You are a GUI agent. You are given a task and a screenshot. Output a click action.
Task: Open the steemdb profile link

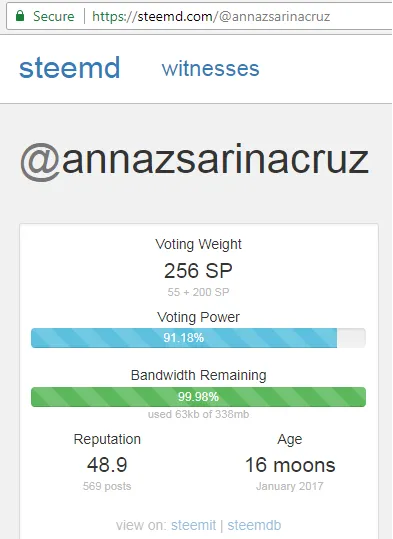(254, 525)
